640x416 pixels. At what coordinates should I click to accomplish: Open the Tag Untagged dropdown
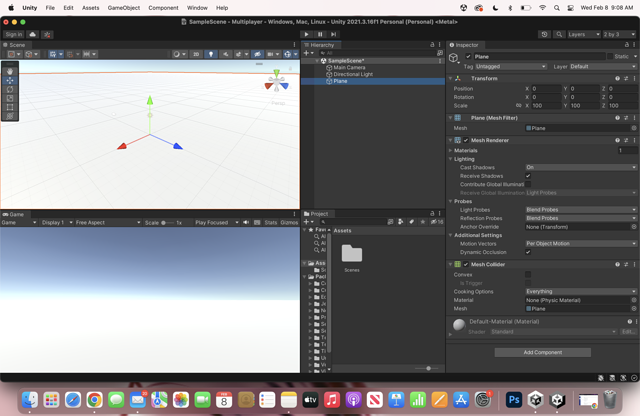point(511,67)
